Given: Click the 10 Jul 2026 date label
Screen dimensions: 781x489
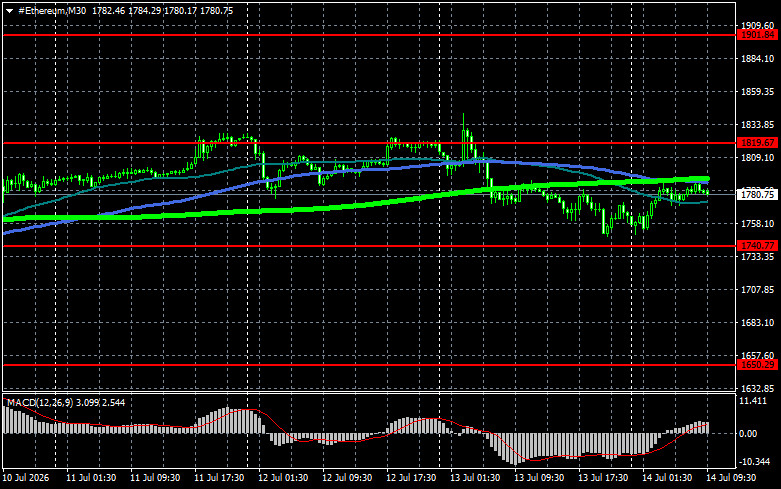Looking at the screenshot, I should click(x=26, y=478).
